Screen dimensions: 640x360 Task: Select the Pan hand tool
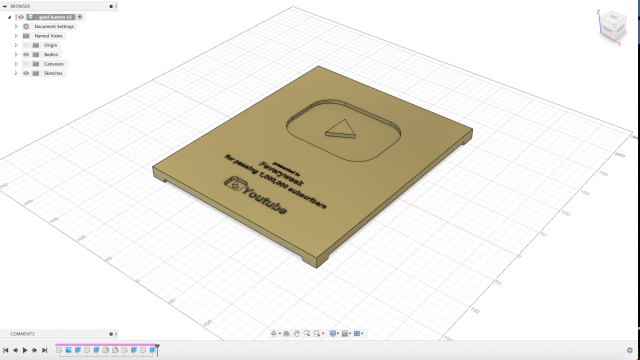297,333
